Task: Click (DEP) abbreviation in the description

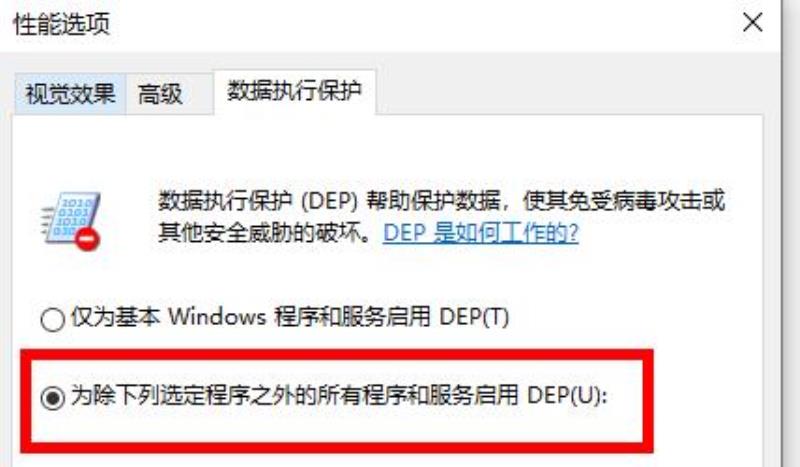Action: (329, 201)
